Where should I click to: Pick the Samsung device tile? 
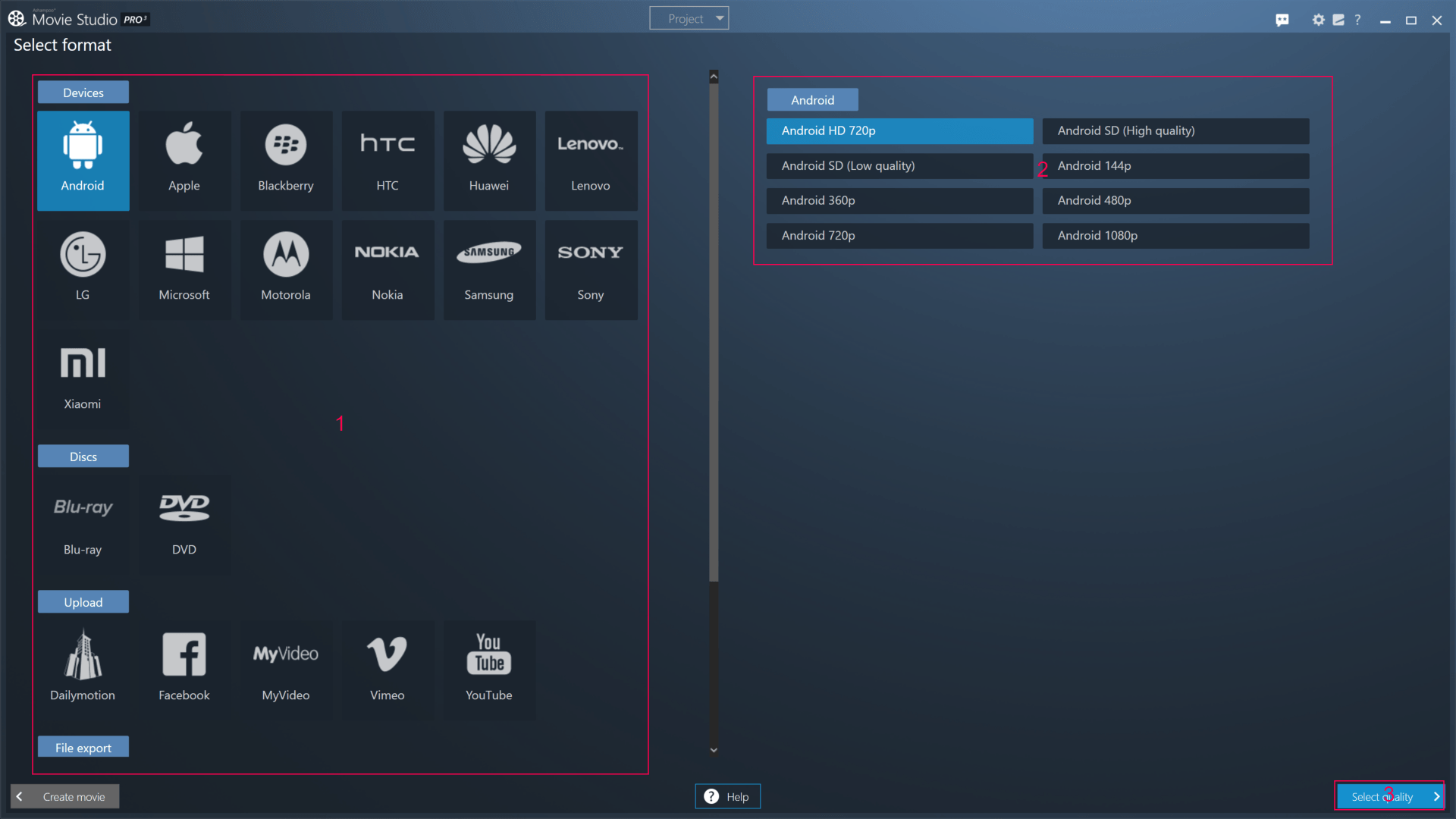click(489, 270)
